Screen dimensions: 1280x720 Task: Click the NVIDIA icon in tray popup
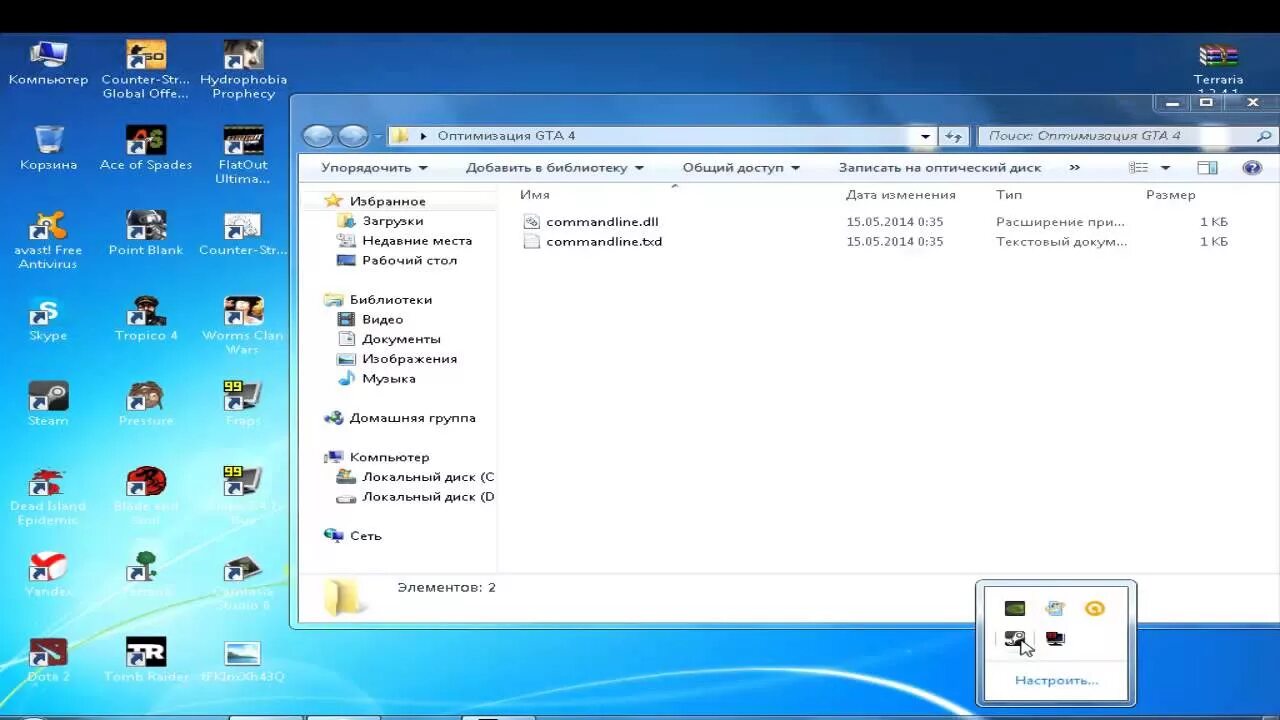point(1015,608)
